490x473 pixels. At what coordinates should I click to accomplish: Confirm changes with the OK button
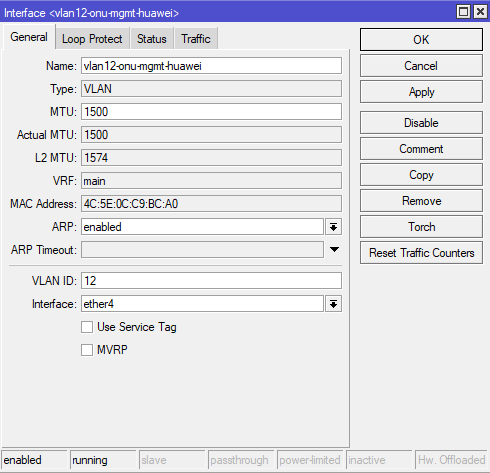421,40
